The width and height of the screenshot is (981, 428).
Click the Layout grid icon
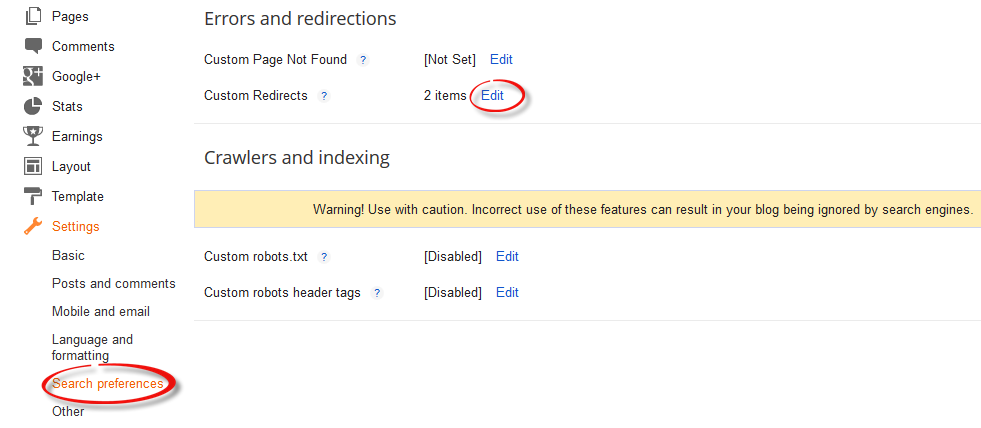pos(33,166)
